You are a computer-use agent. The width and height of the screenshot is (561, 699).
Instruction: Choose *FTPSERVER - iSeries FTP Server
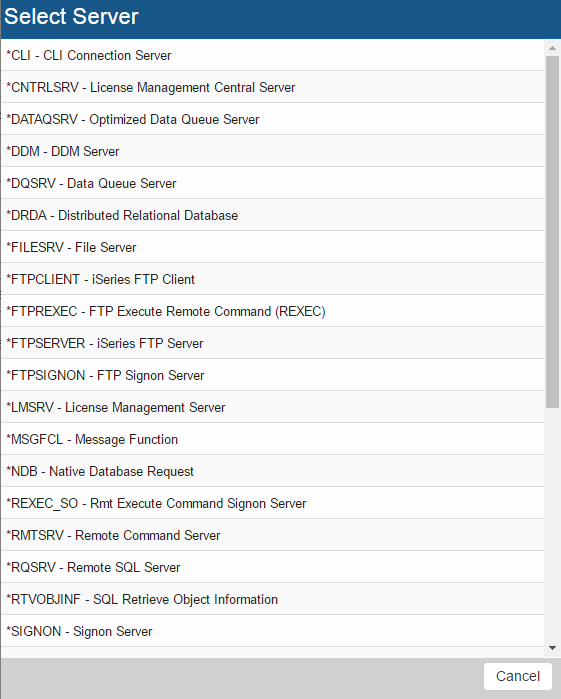(x=272, y=343)
